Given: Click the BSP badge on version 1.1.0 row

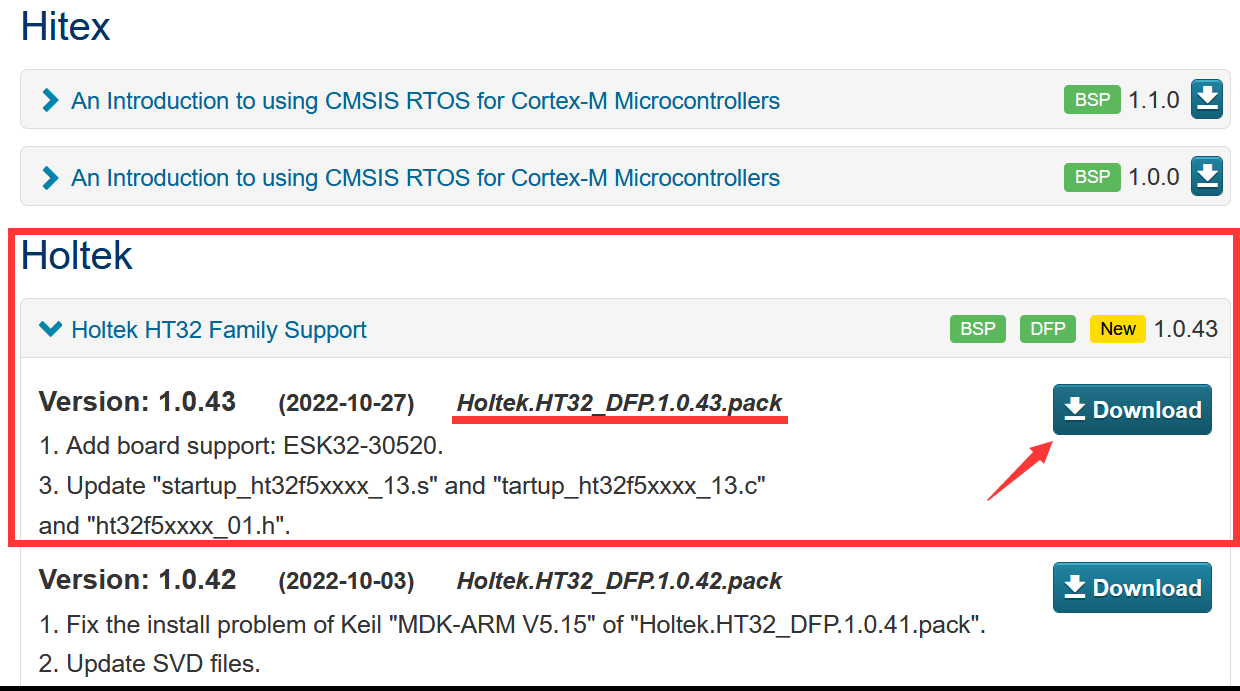Looking at the screenshot, I should tap(1092, 100).
